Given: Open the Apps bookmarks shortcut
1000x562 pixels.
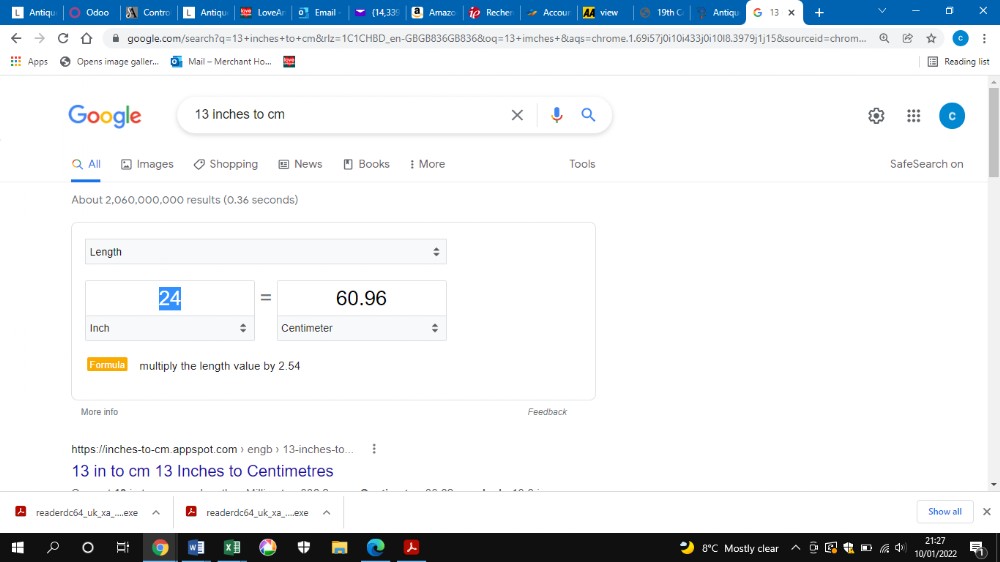Looking at the screenshot, I should (29, 62).
